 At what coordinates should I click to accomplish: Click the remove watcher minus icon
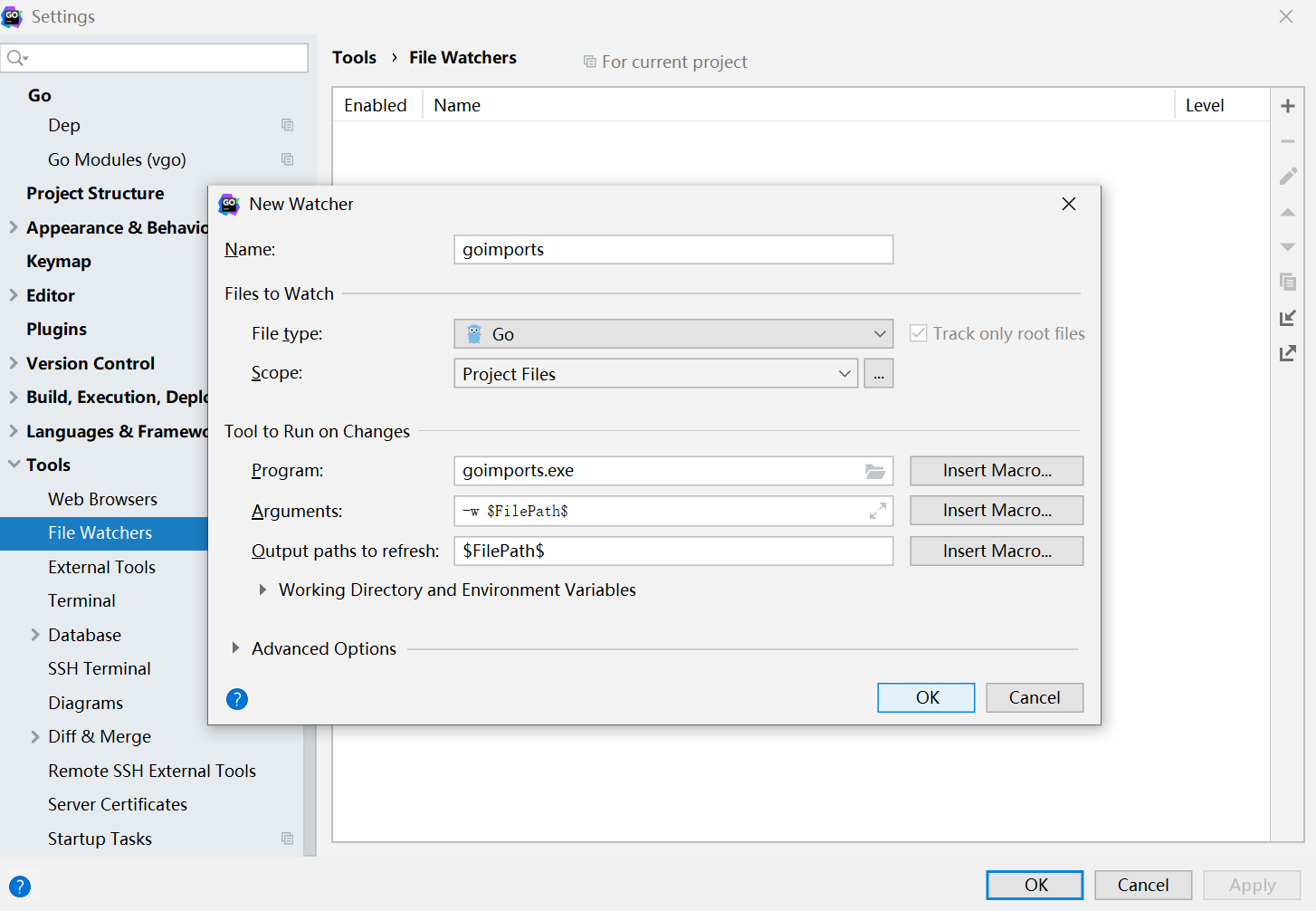(x=1288, y=141)
